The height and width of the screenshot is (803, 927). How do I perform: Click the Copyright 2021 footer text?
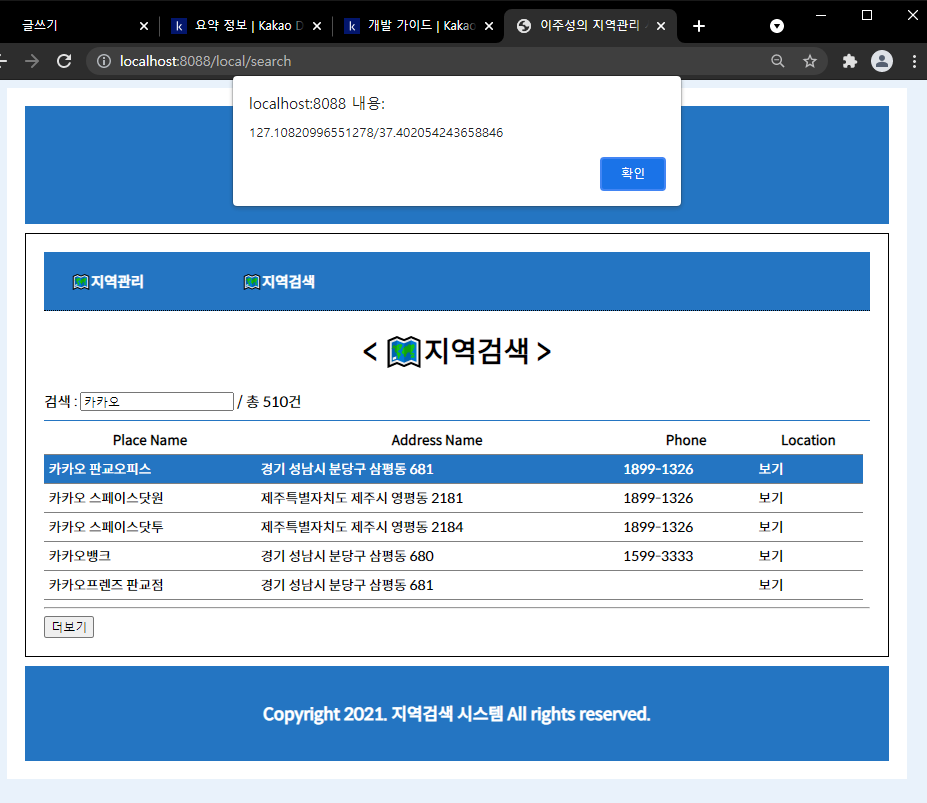pos(456,714)
